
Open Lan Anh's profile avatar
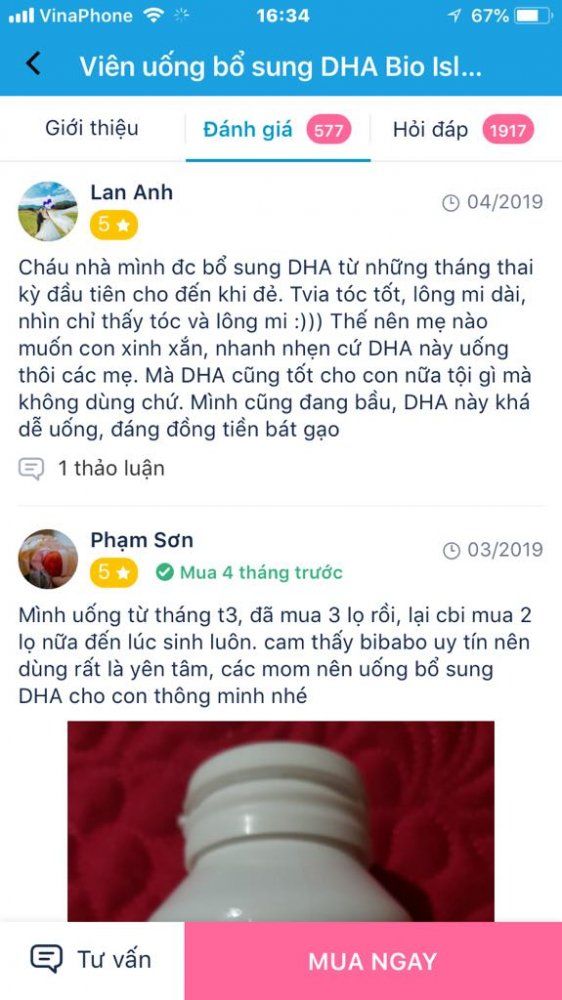(x=48, y=211)
